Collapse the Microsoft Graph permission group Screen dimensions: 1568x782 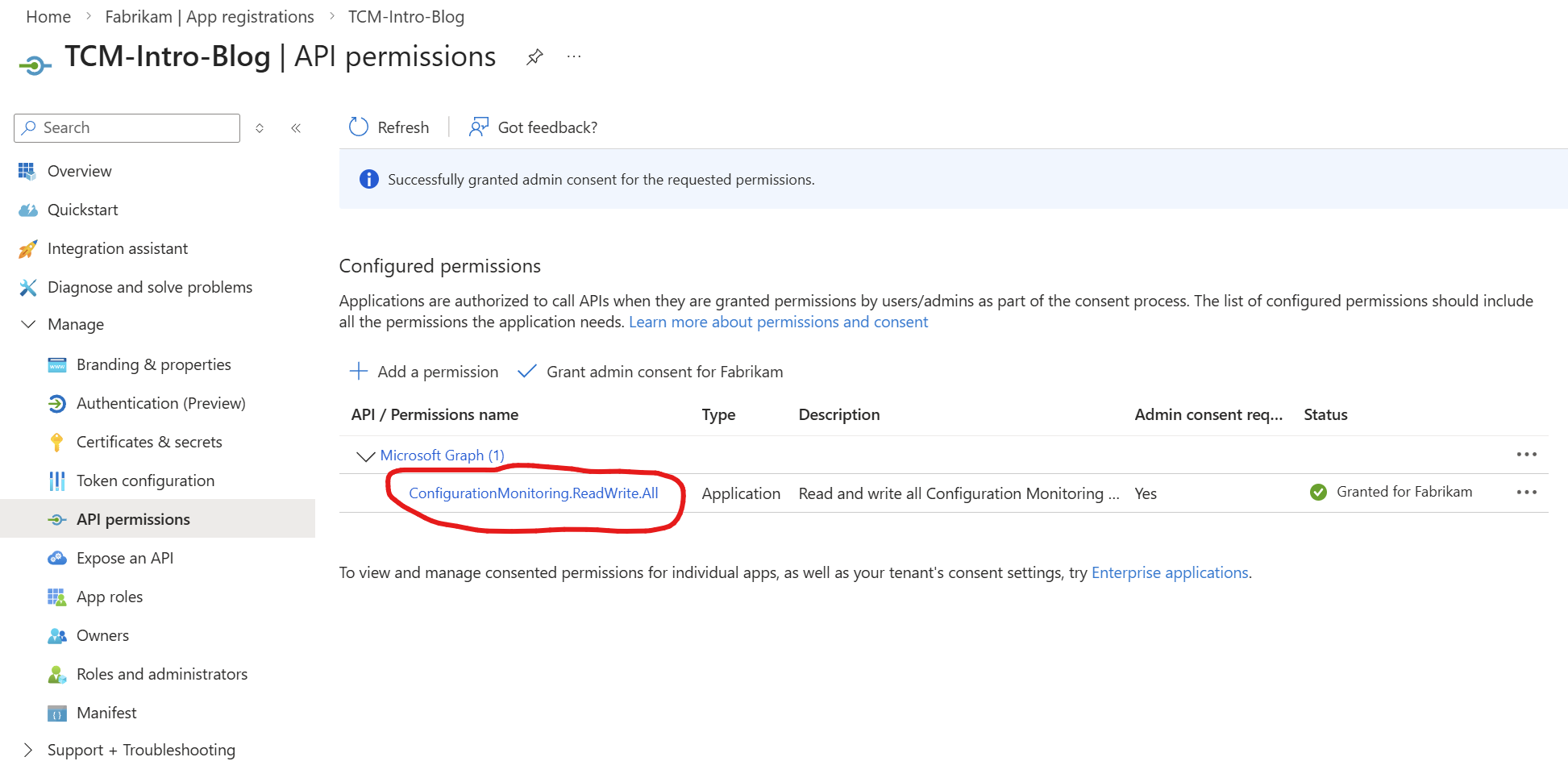pyautogui.click(x=364, y=455)
